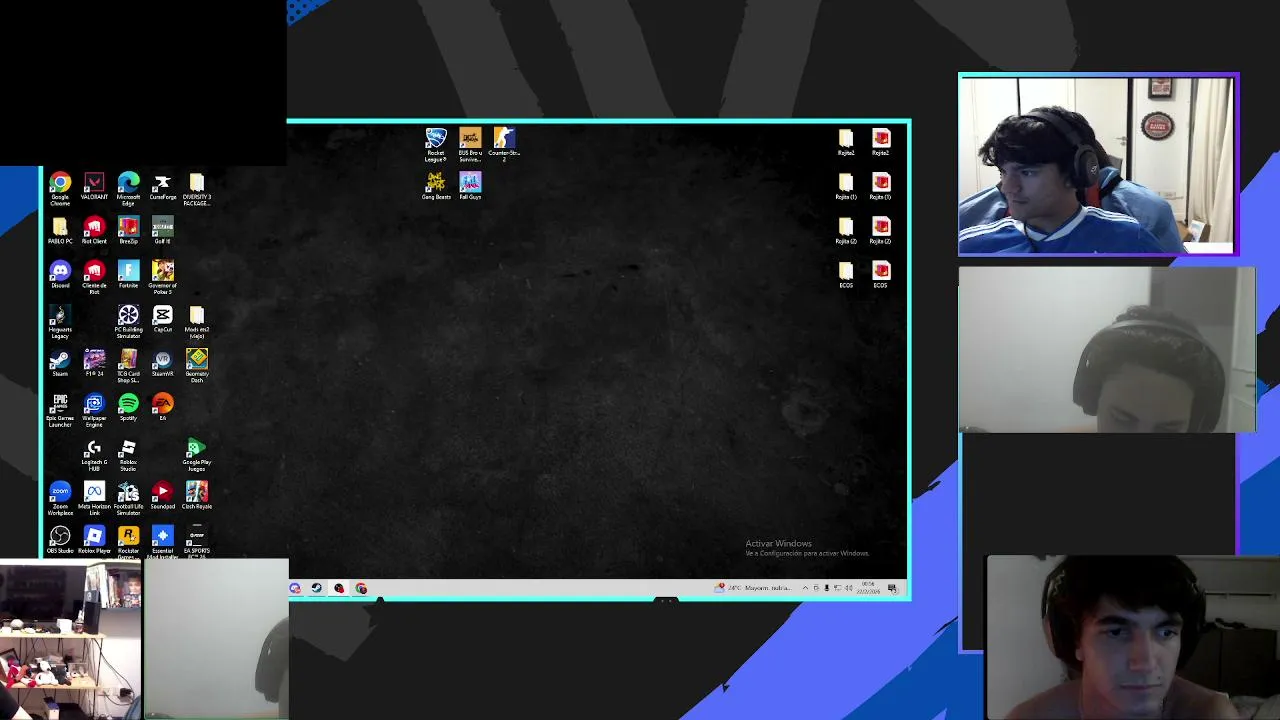The height and width of the screenshot is (720, 1280).
Task: Open the Discord desktop shortcut
Action: (x=60, y=275)
